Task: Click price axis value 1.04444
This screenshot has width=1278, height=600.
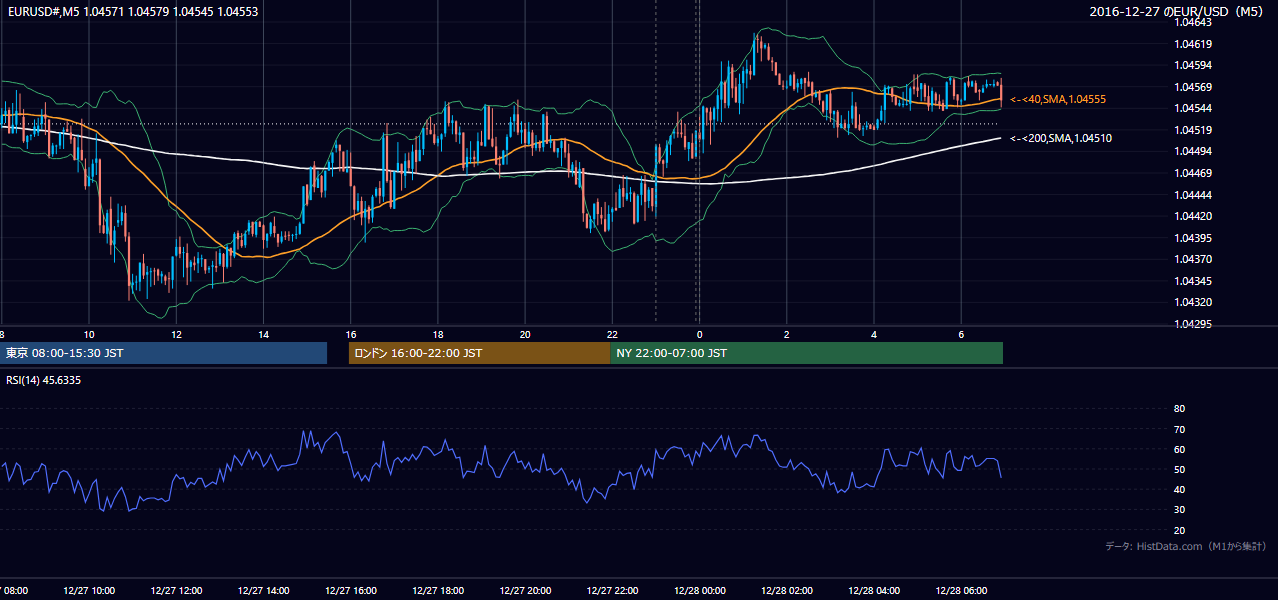Action: 1194,194
